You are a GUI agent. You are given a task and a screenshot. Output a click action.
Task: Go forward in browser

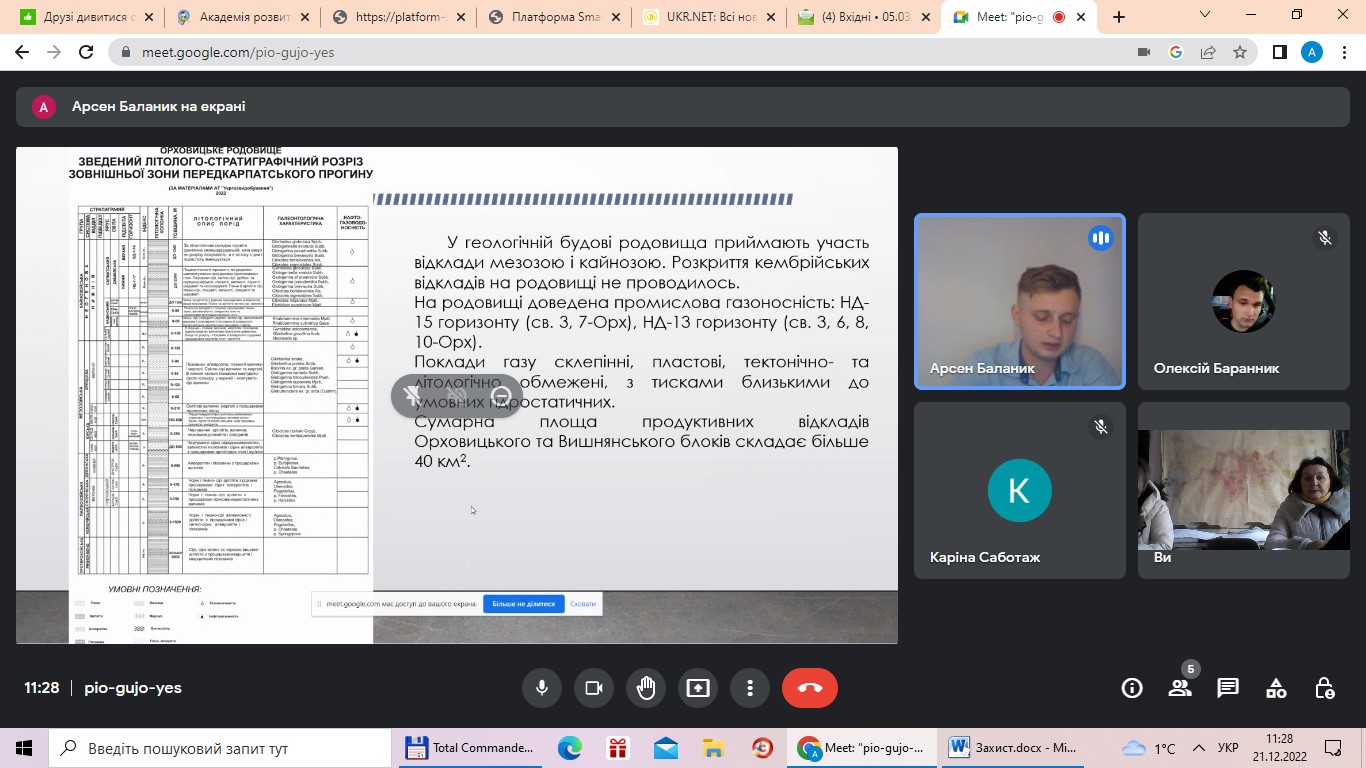[x=54, y=53]
